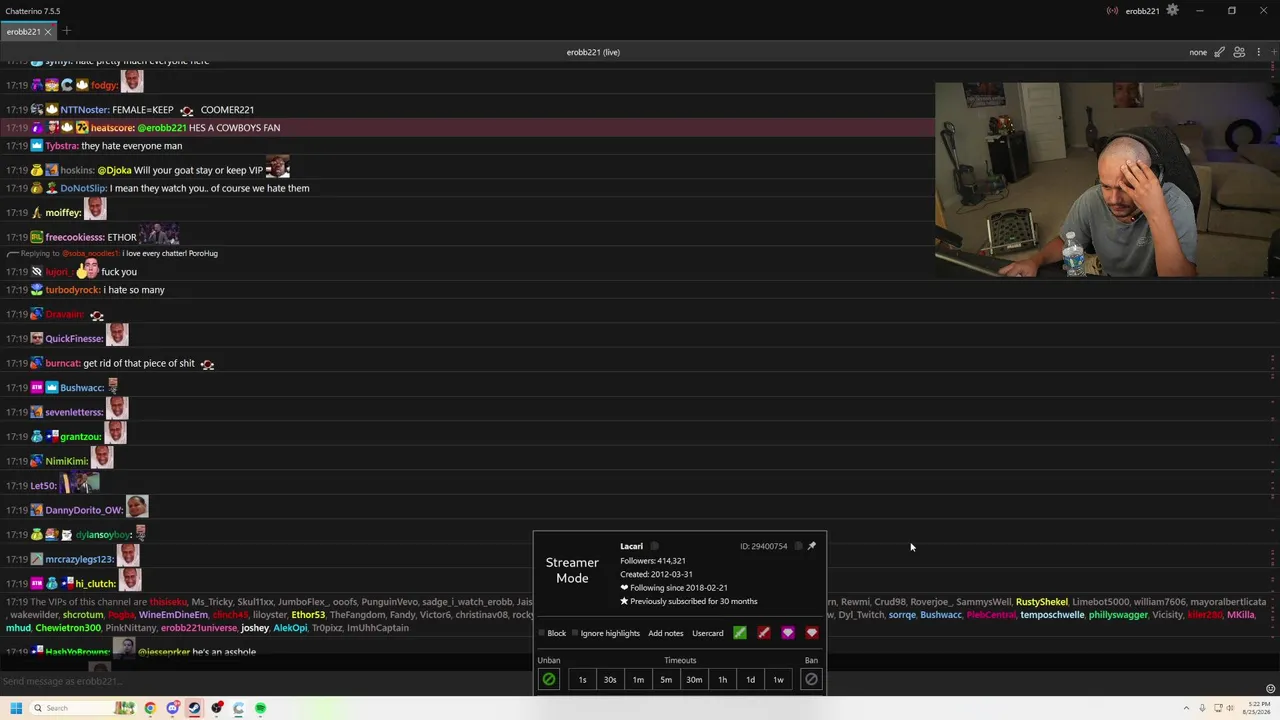Open Windows Start menu
The image size is (1280, 720).
click(16, 708)
